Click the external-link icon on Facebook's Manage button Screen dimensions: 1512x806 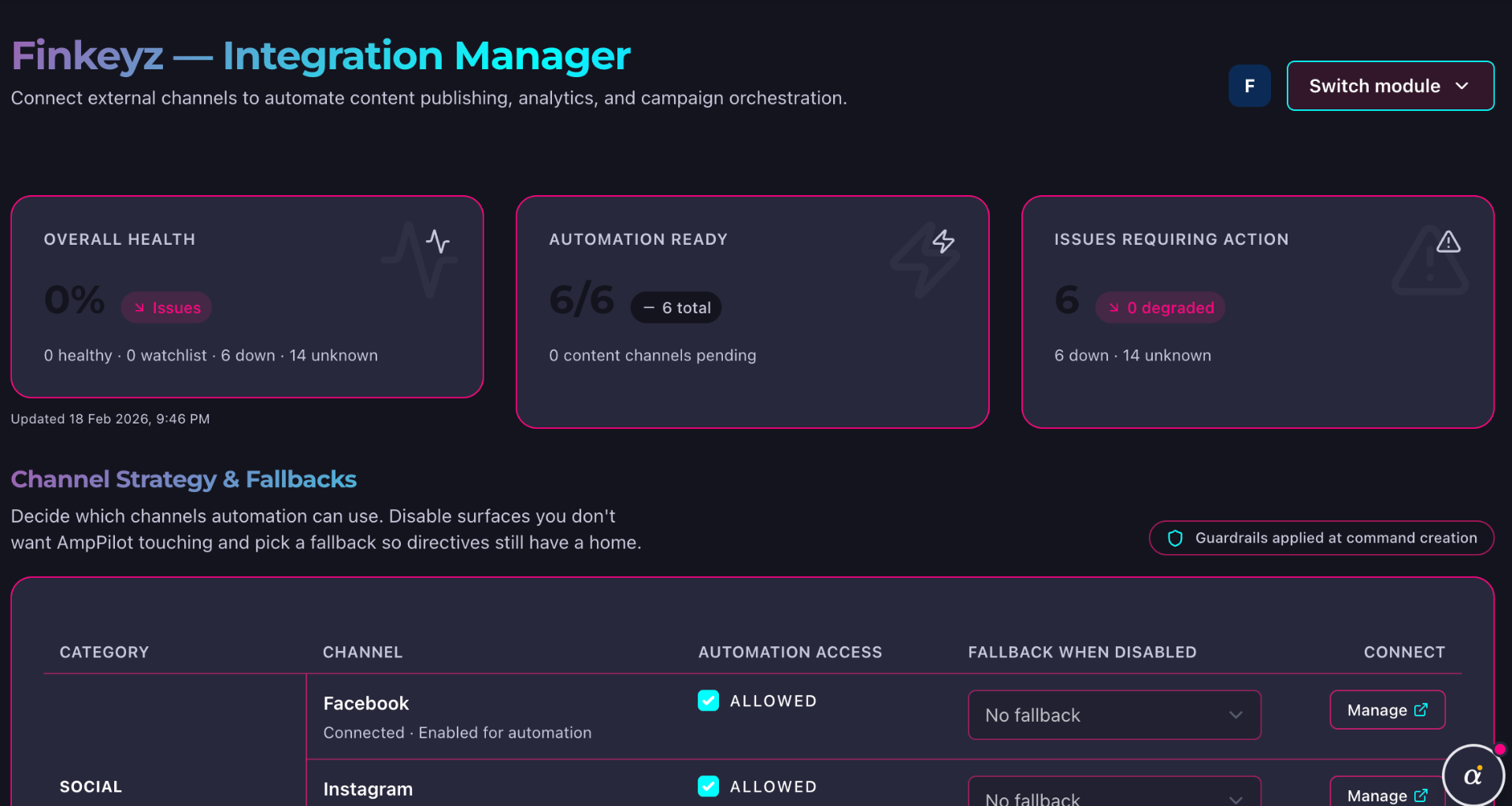tap(1421, 709)
